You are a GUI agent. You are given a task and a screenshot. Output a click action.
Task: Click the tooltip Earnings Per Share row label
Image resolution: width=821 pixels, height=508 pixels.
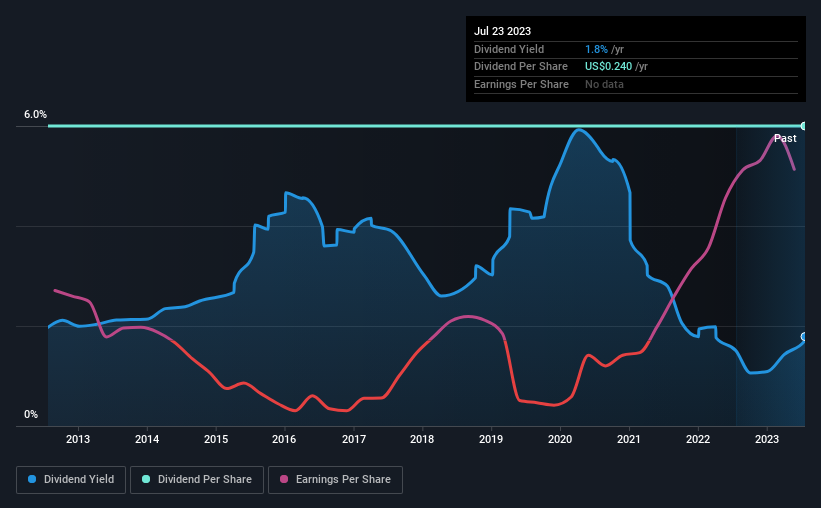[521, 84]
